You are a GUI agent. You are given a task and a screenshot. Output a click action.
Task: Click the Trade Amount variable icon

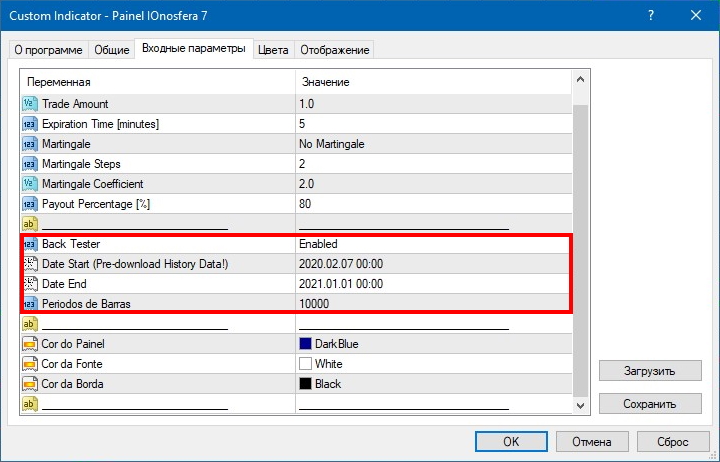[x=29, y=104]
